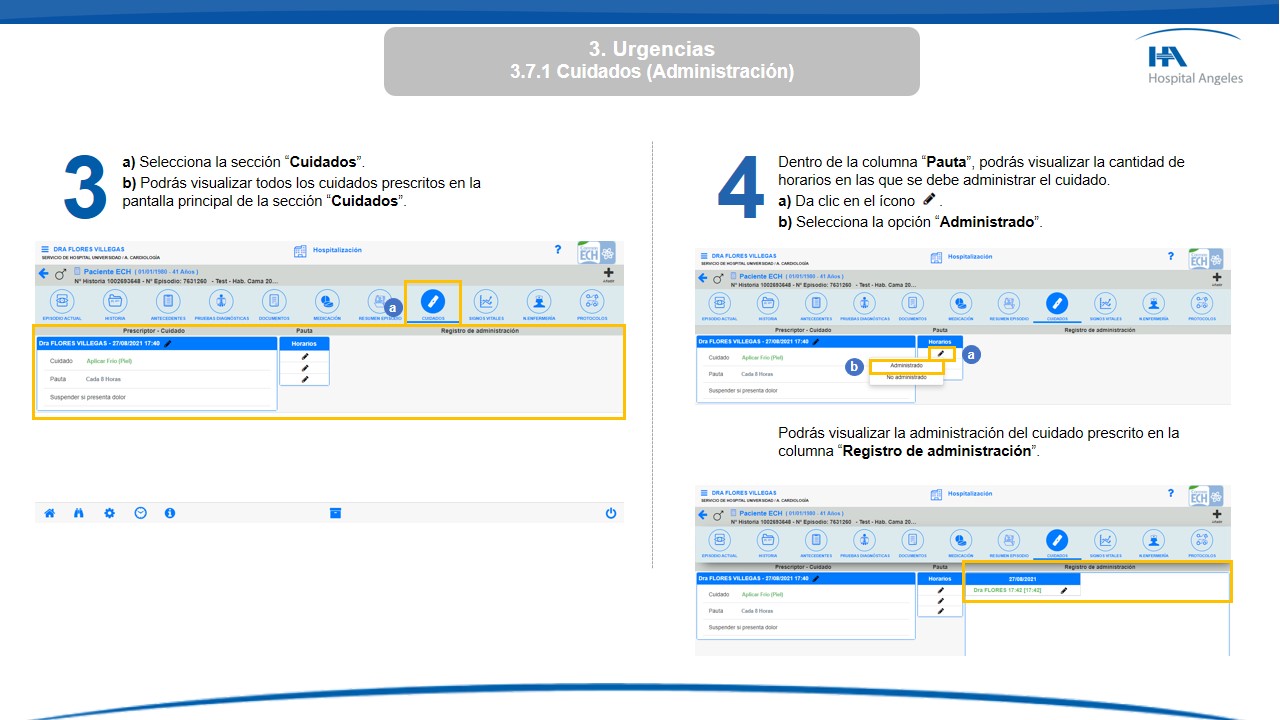Click the power logout icon in bottom toolbar
This screenshot has height=720, width=1280.
click(x=611, y=513)
